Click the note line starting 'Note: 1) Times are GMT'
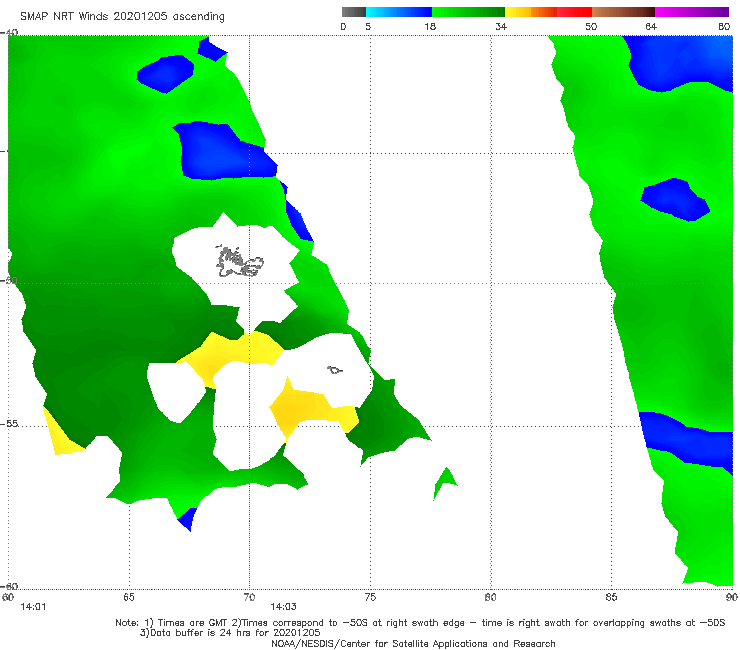 click(x=420, y=623)
